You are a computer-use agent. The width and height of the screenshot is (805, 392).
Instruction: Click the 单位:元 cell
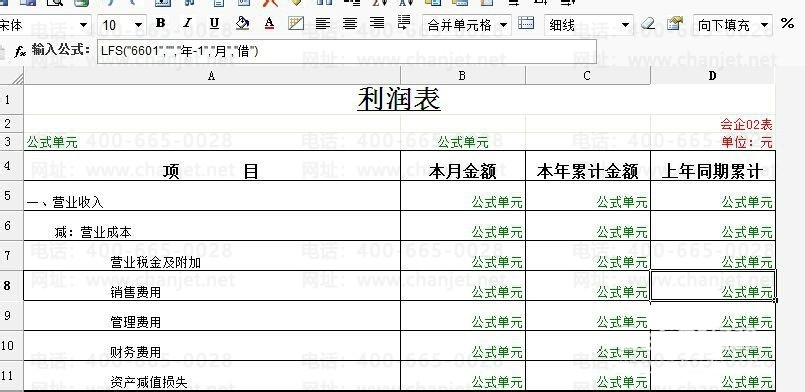pos(713,142)
